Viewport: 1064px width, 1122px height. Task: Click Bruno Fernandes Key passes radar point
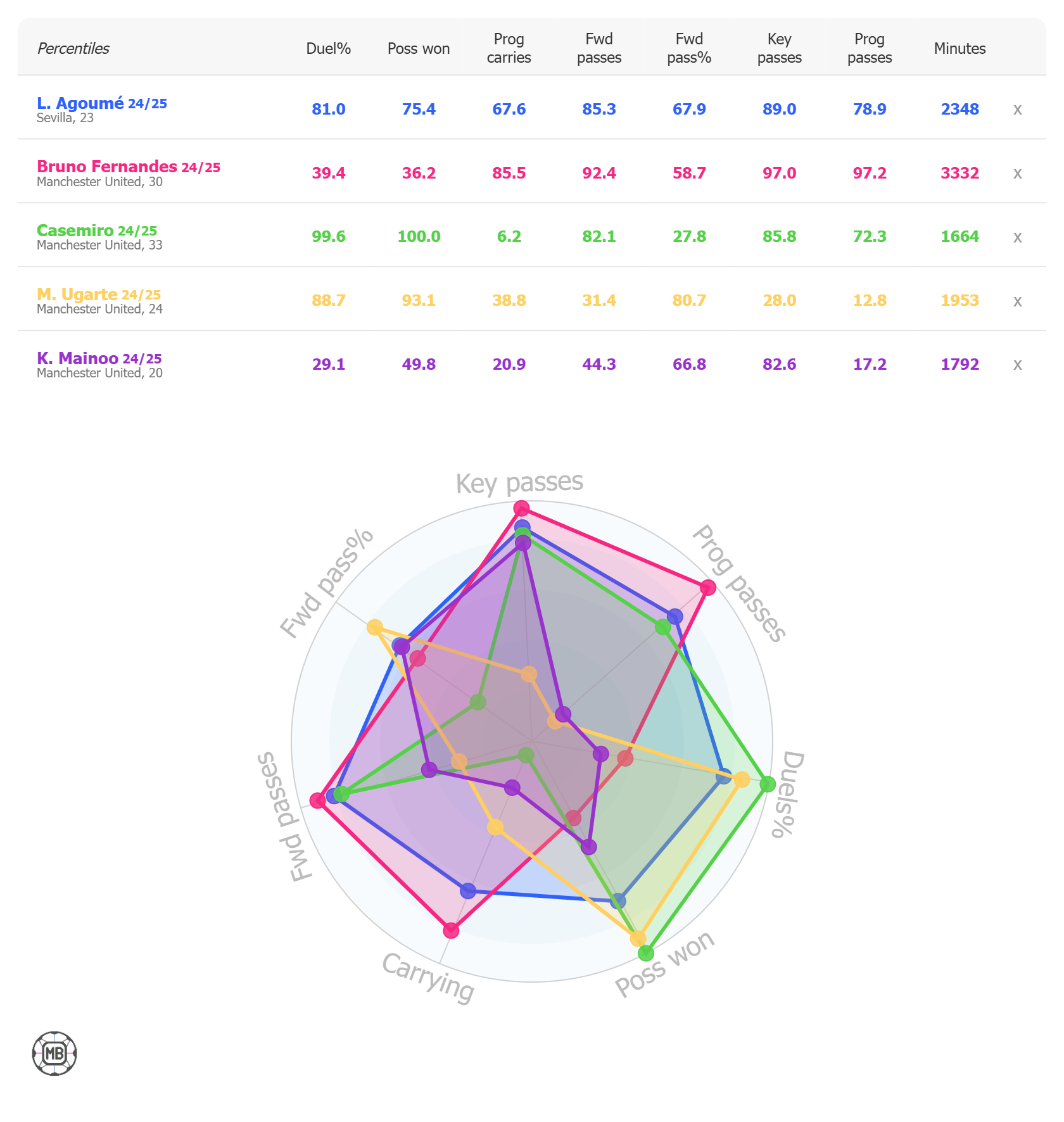point(521,508)
